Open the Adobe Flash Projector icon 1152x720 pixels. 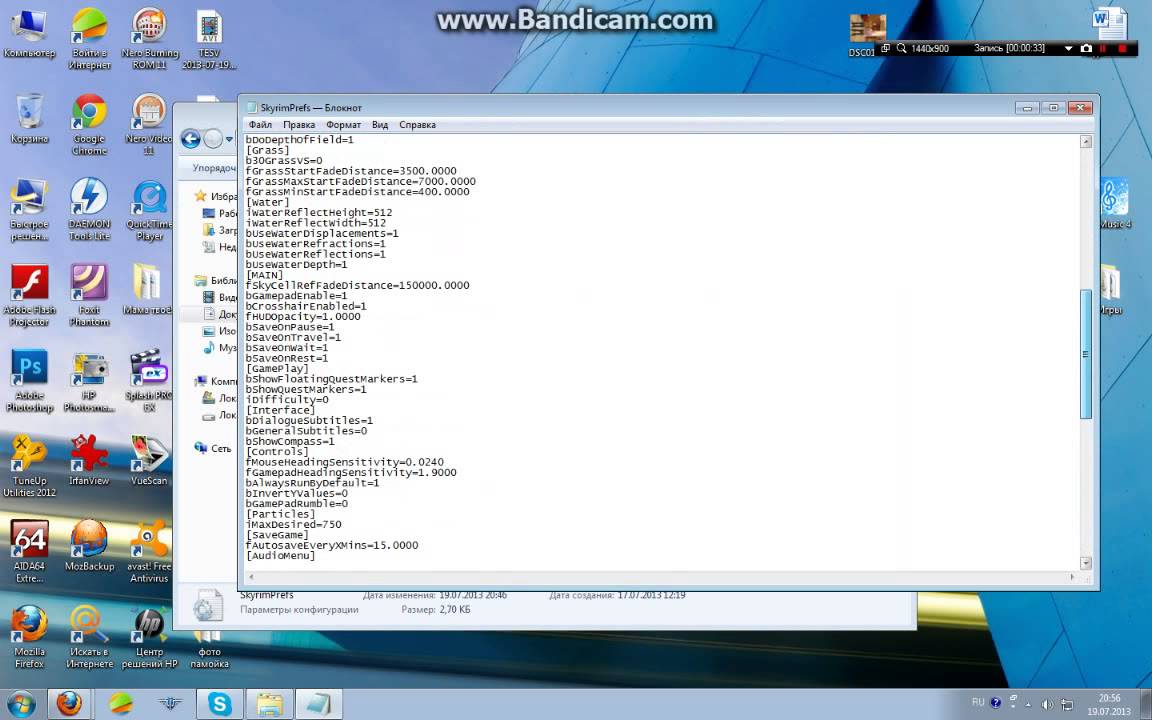pos(29,295)
